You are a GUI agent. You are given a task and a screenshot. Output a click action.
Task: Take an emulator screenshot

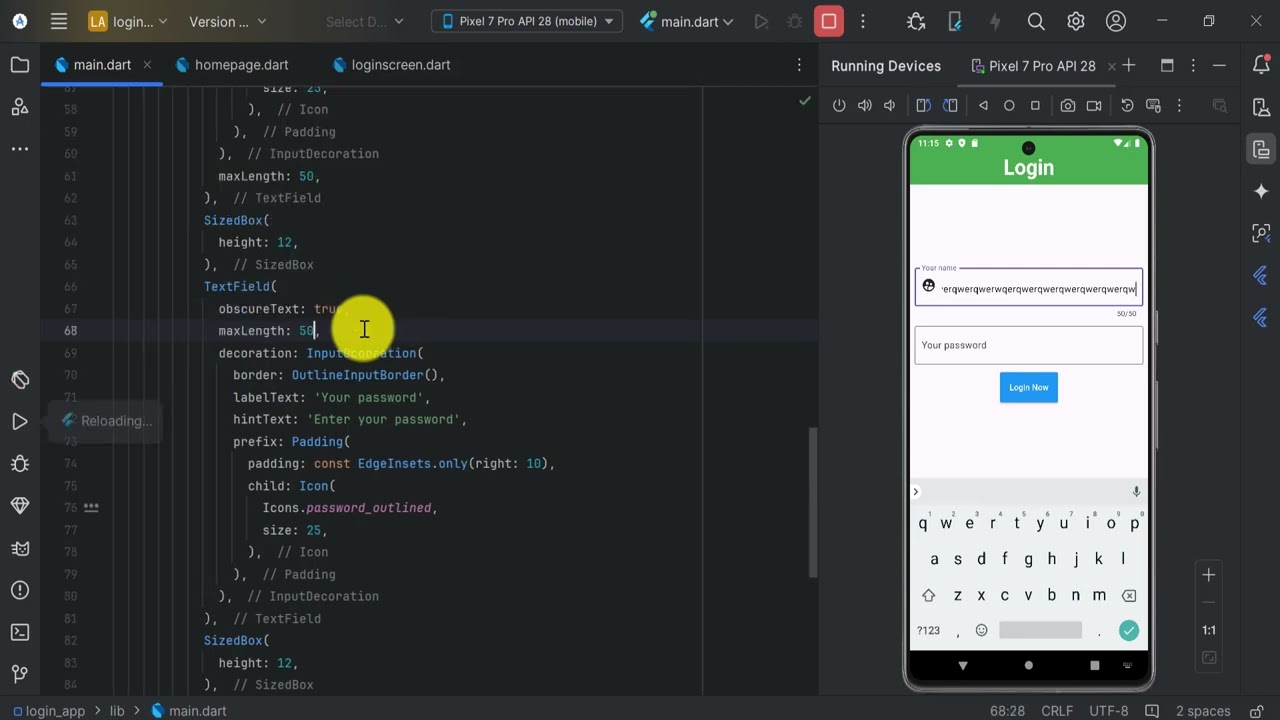(1068, 105)
